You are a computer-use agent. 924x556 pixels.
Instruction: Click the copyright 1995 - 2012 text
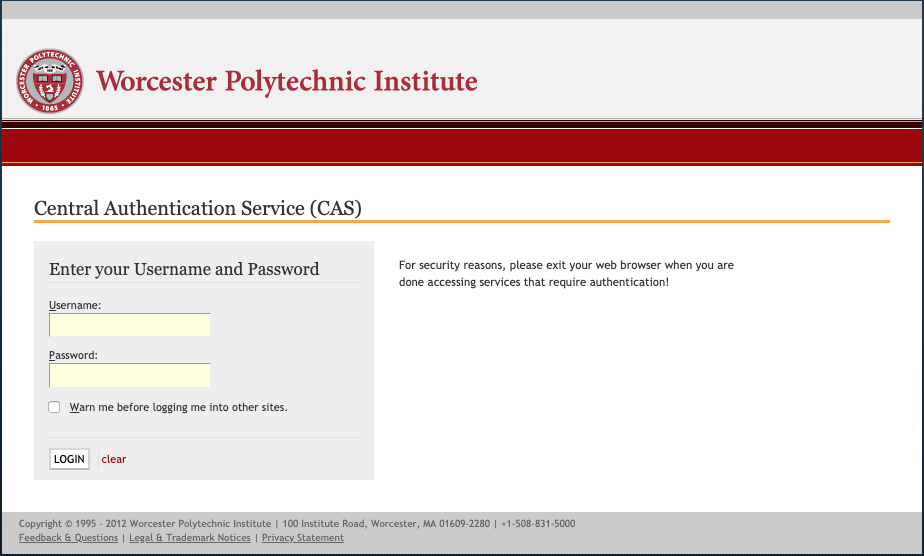pos(145,524)
